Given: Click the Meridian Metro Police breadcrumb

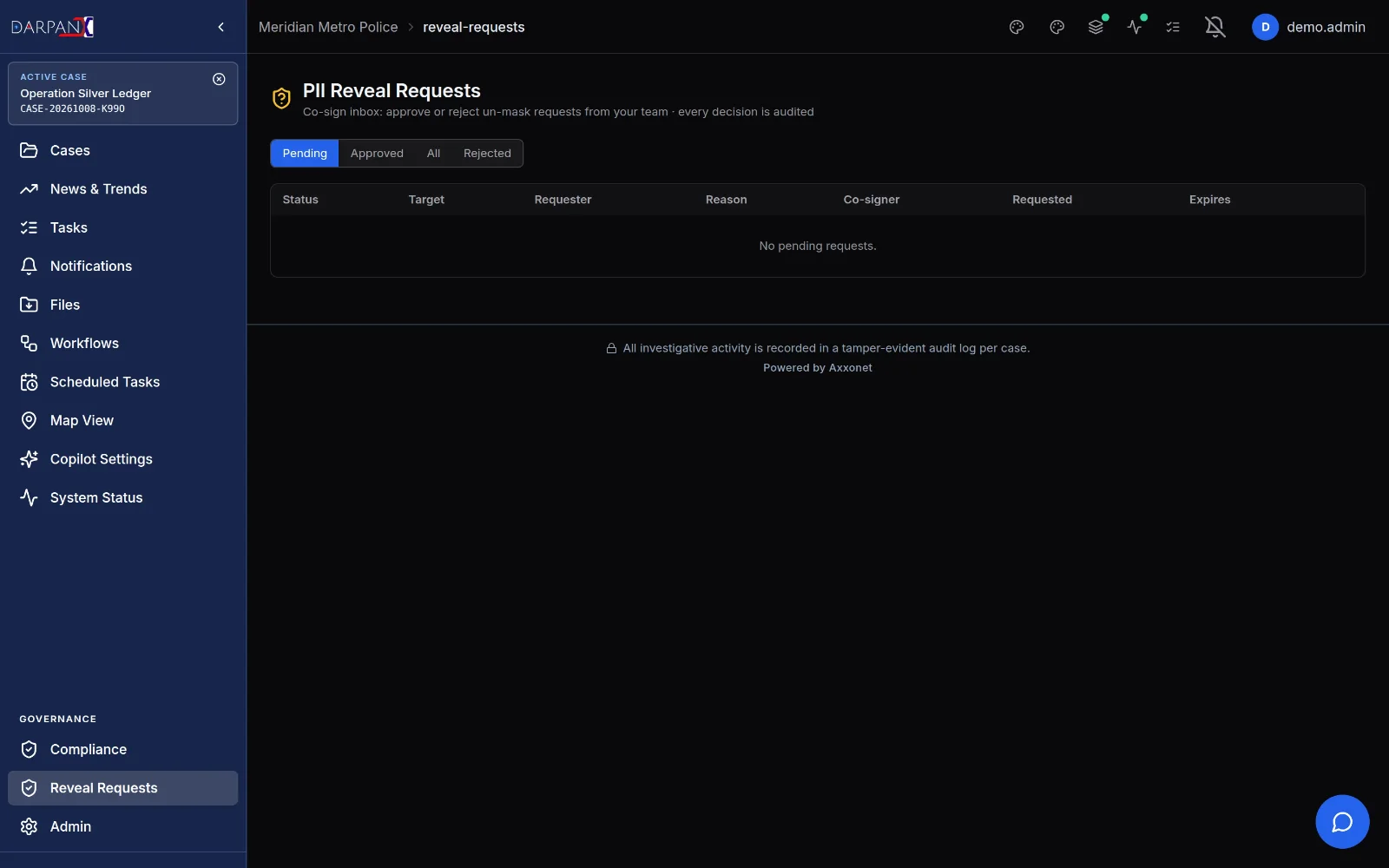Looking at the screenshot, I should pyautogui.click(x=328, y=27).
